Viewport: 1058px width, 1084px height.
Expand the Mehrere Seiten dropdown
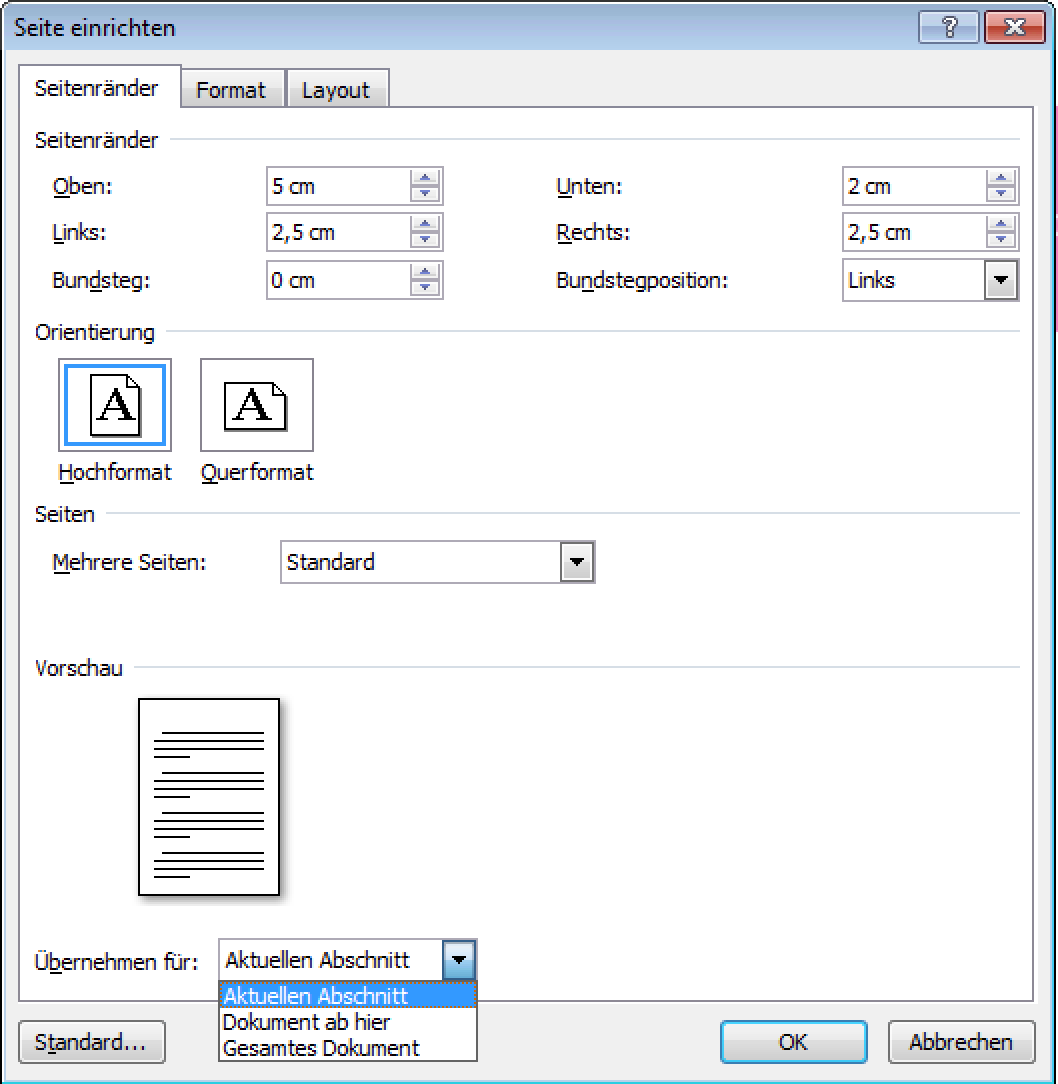(576, 563)
